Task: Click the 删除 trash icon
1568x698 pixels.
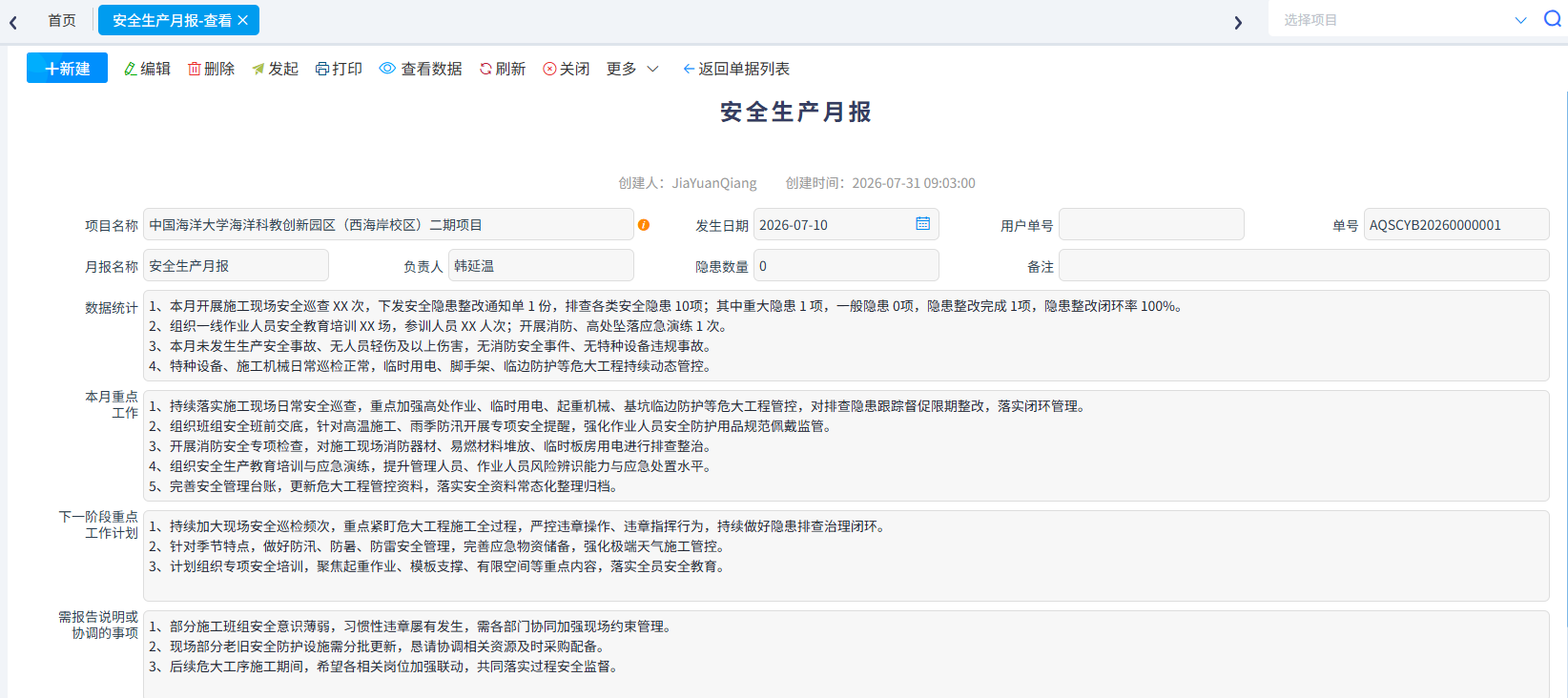Action: coord(195,69)
